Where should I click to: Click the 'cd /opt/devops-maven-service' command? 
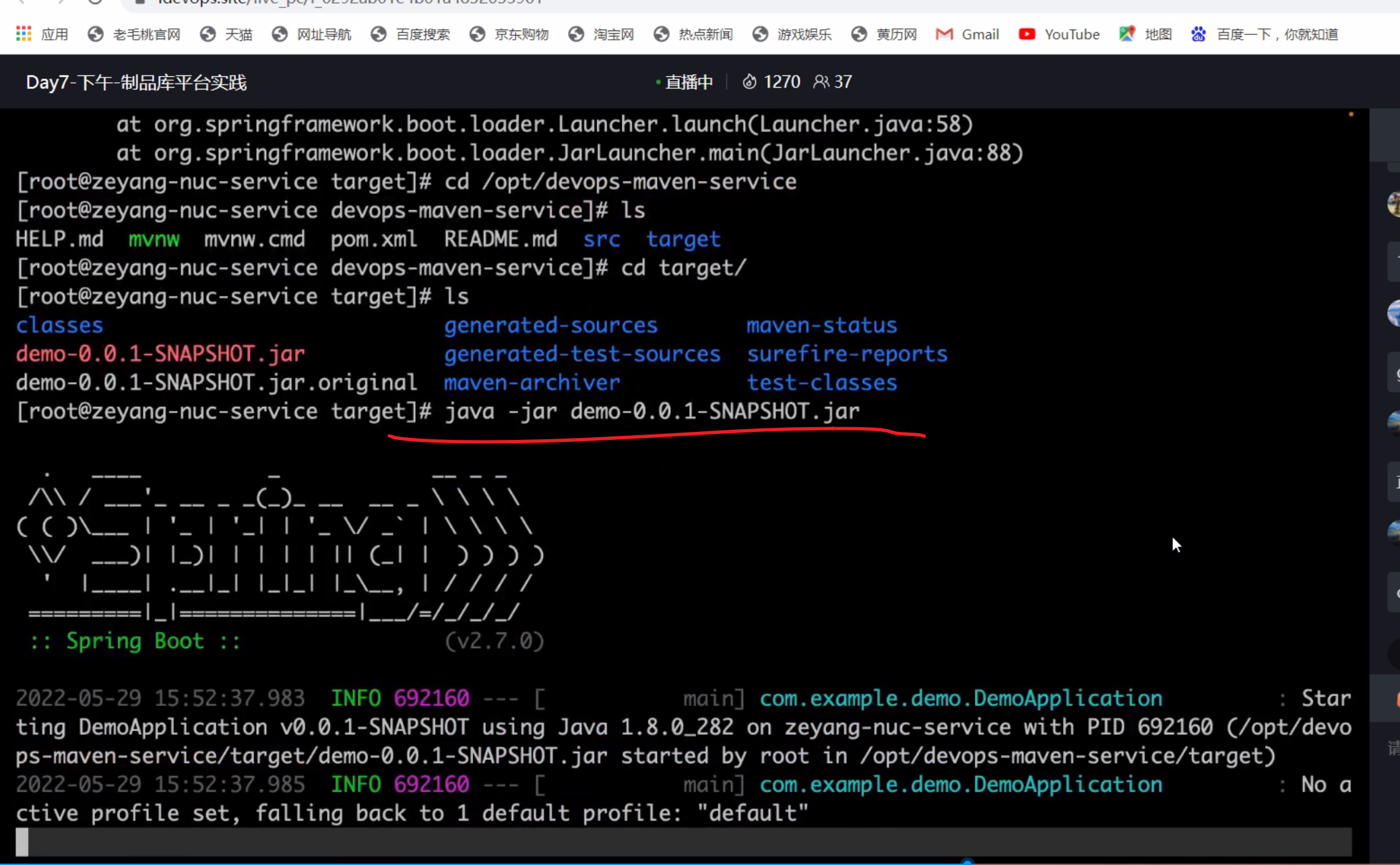coord(620,182)
